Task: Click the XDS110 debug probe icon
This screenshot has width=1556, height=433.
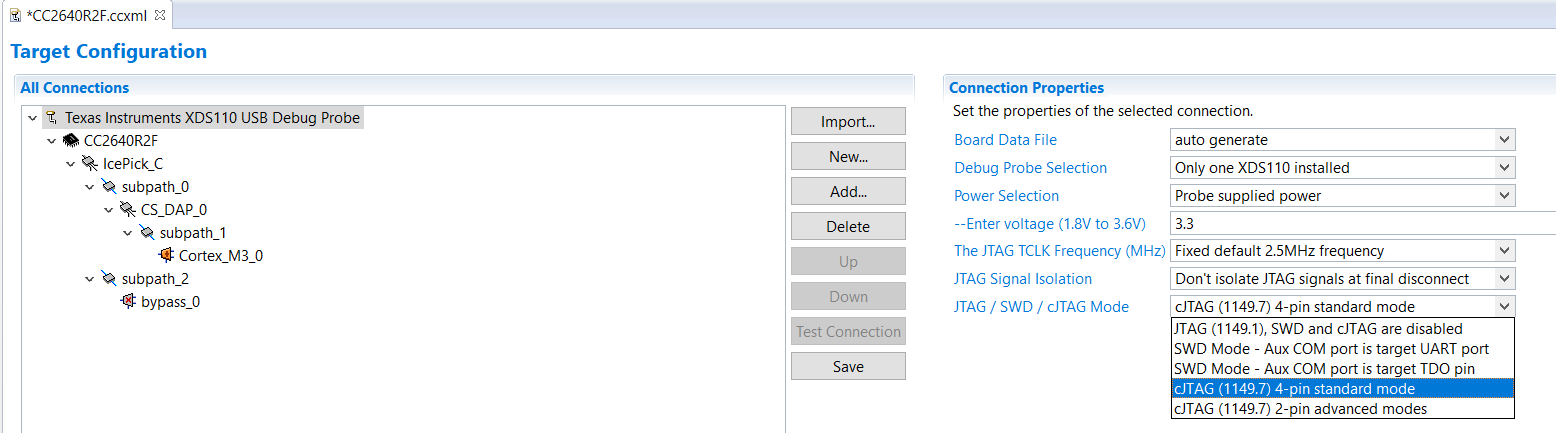Action: (x=51, y=118)
